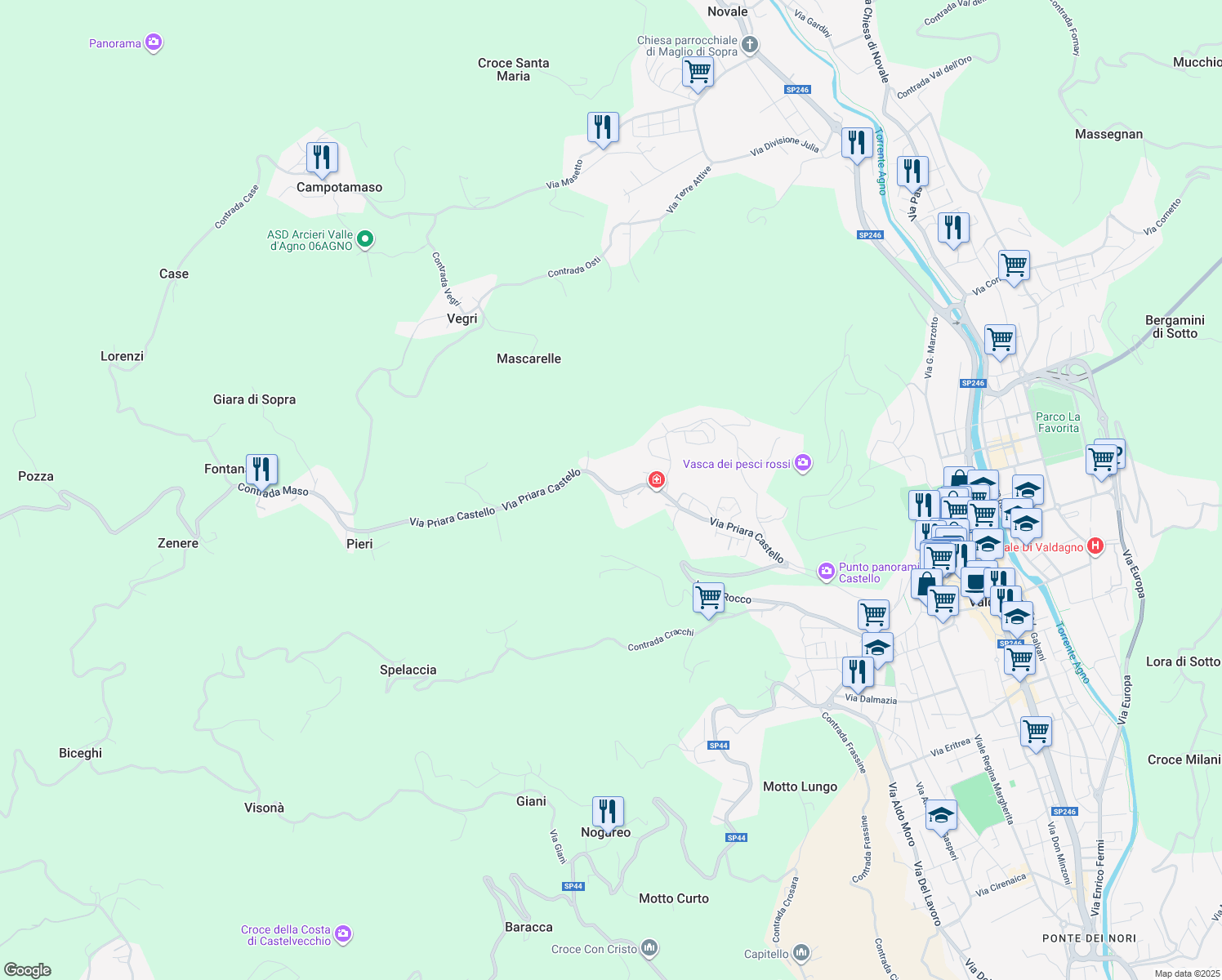
Task: Click the Capitello monument icon
Action: click(x=801, y=952)
